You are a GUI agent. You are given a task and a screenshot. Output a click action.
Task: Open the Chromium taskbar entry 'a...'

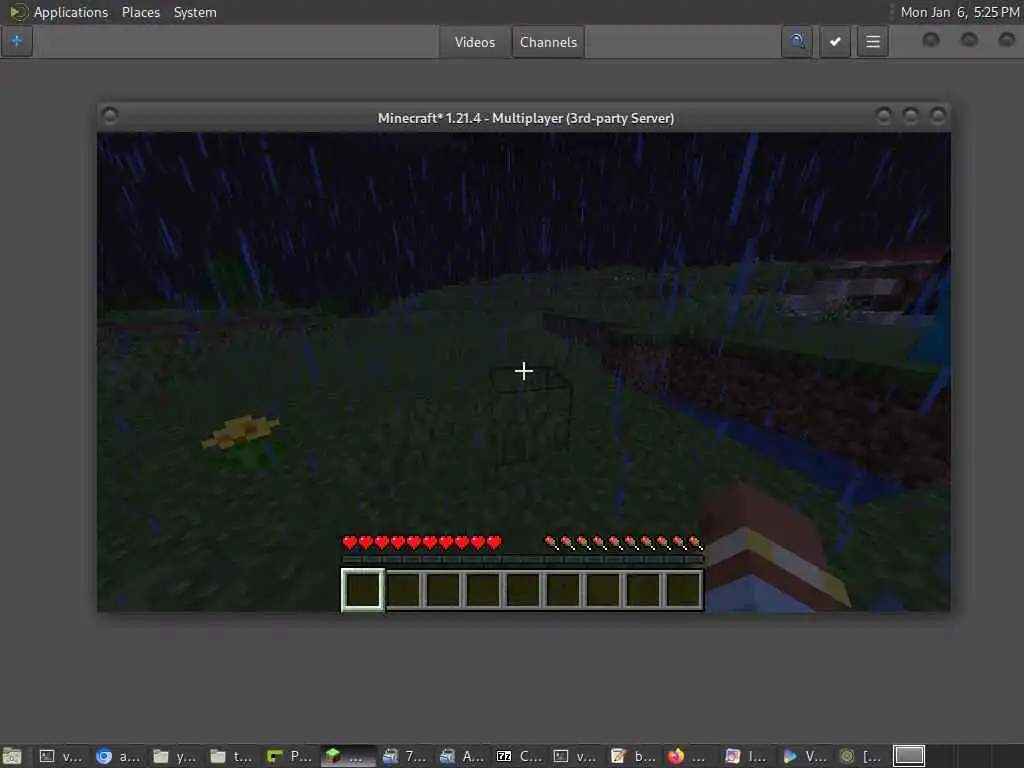118,756
